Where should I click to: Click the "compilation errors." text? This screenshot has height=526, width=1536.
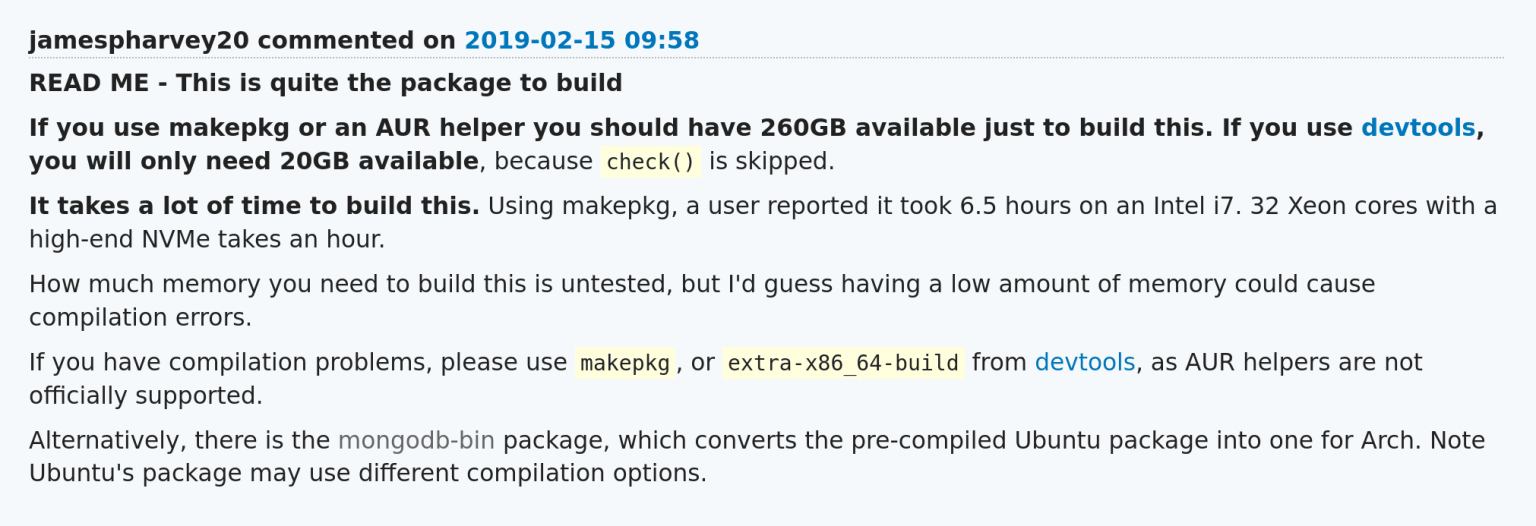click(x=141, y=318)
